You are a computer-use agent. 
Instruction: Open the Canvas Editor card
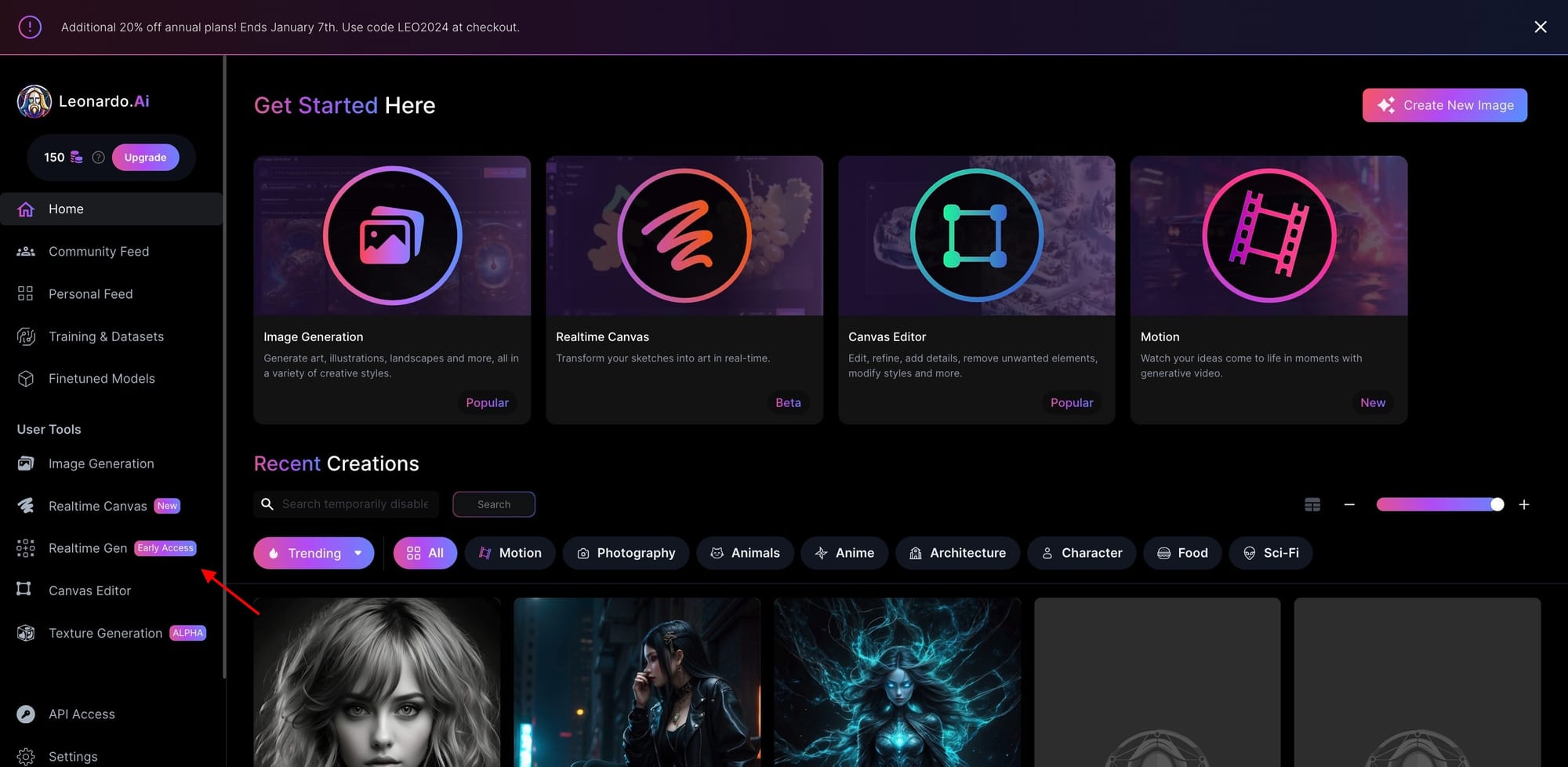[976, 289]
